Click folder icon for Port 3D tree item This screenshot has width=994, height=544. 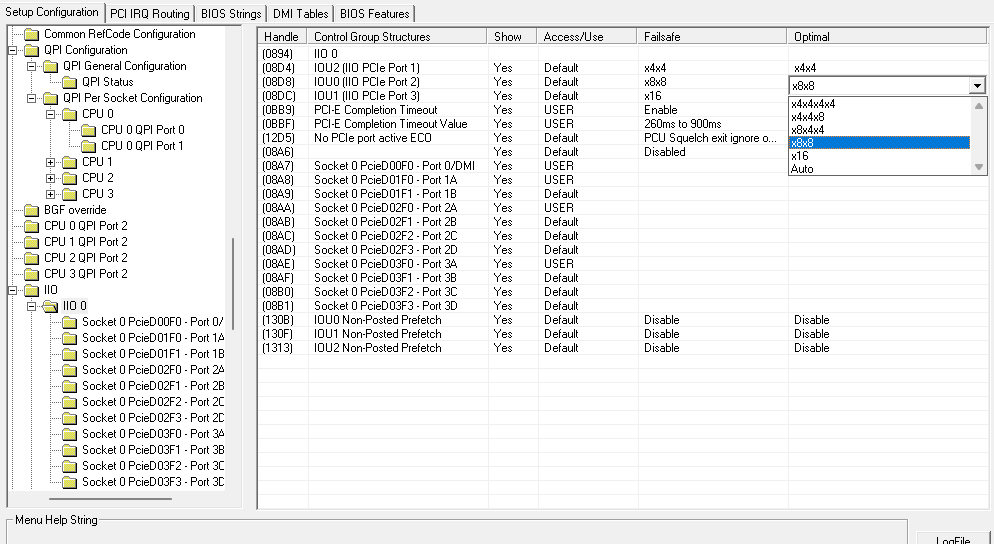tap(70, 482)
